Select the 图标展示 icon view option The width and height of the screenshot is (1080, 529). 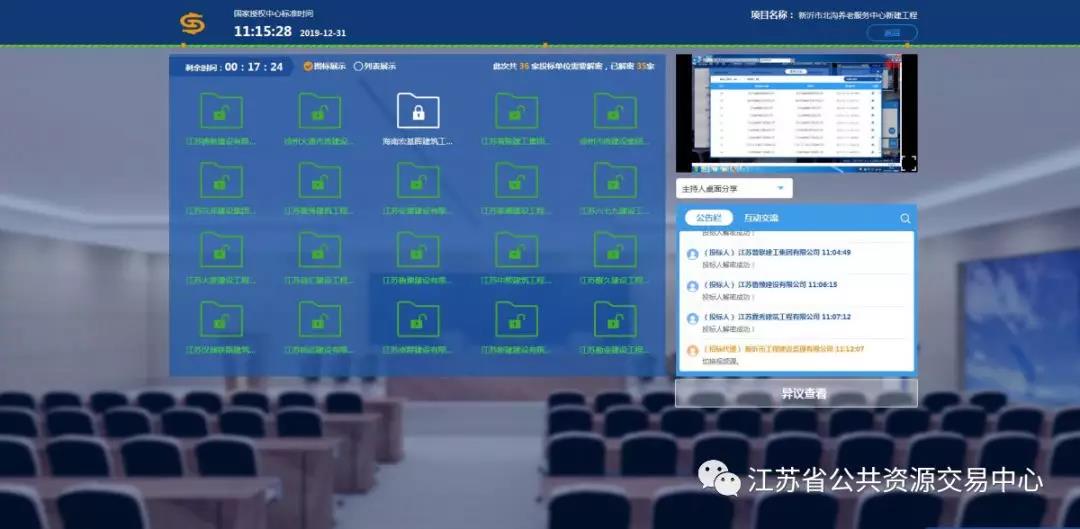[324, 67]
